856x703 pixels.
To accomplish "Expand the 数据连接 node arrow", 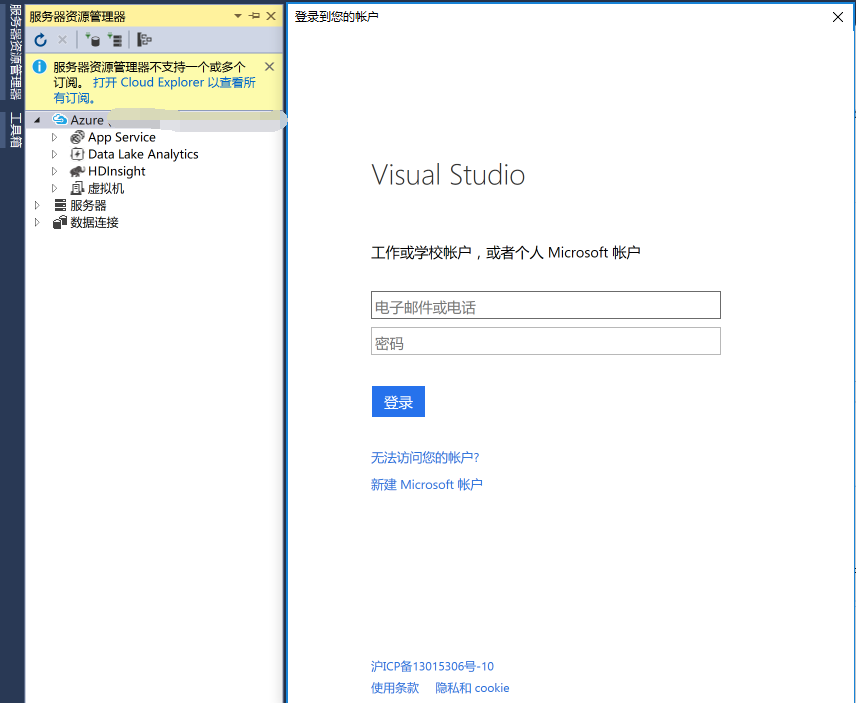I will pyautogui.click(x=37, y=222).
